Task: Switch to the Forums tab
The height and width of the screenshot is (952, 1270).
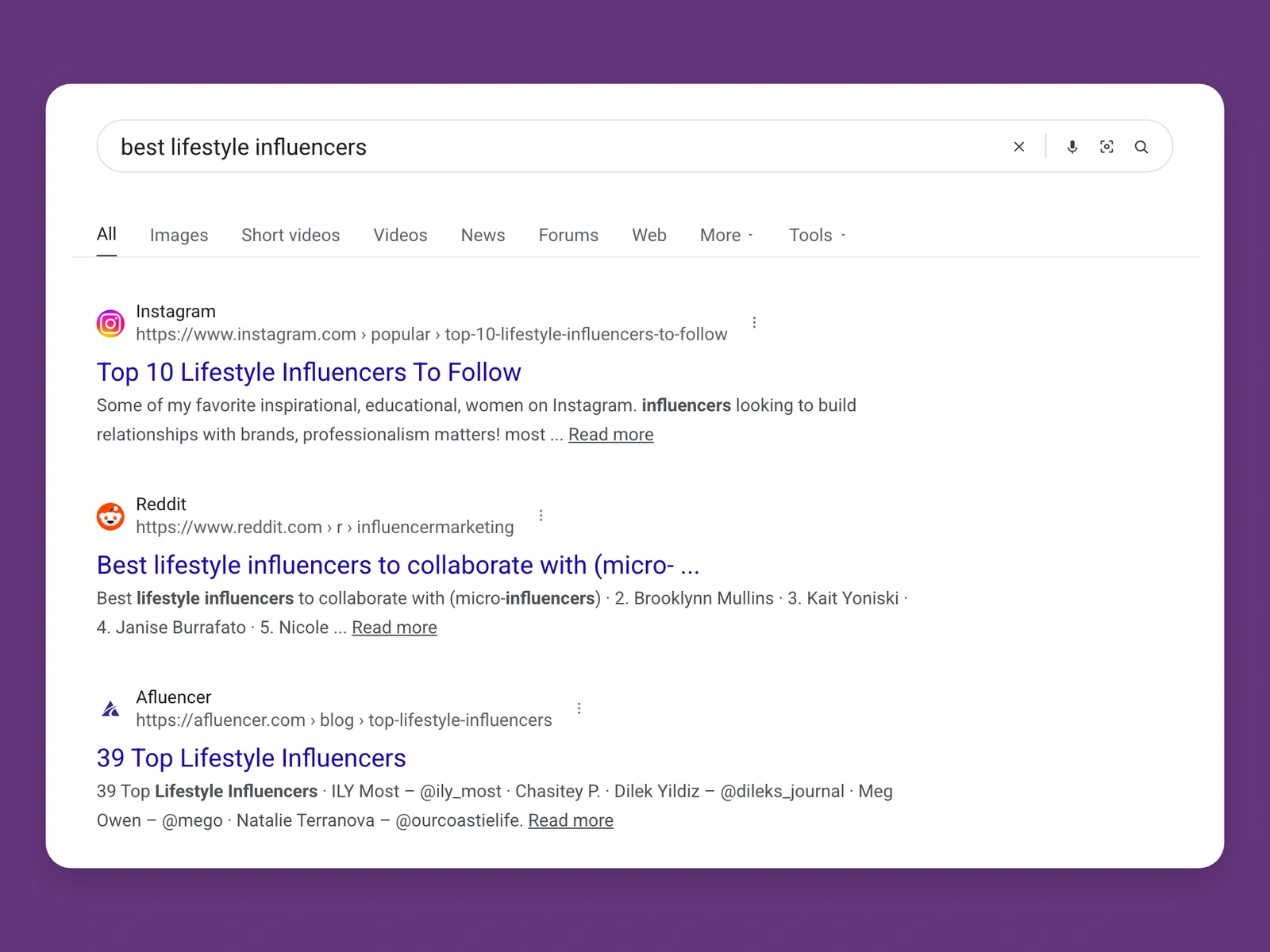Action: 568,236
